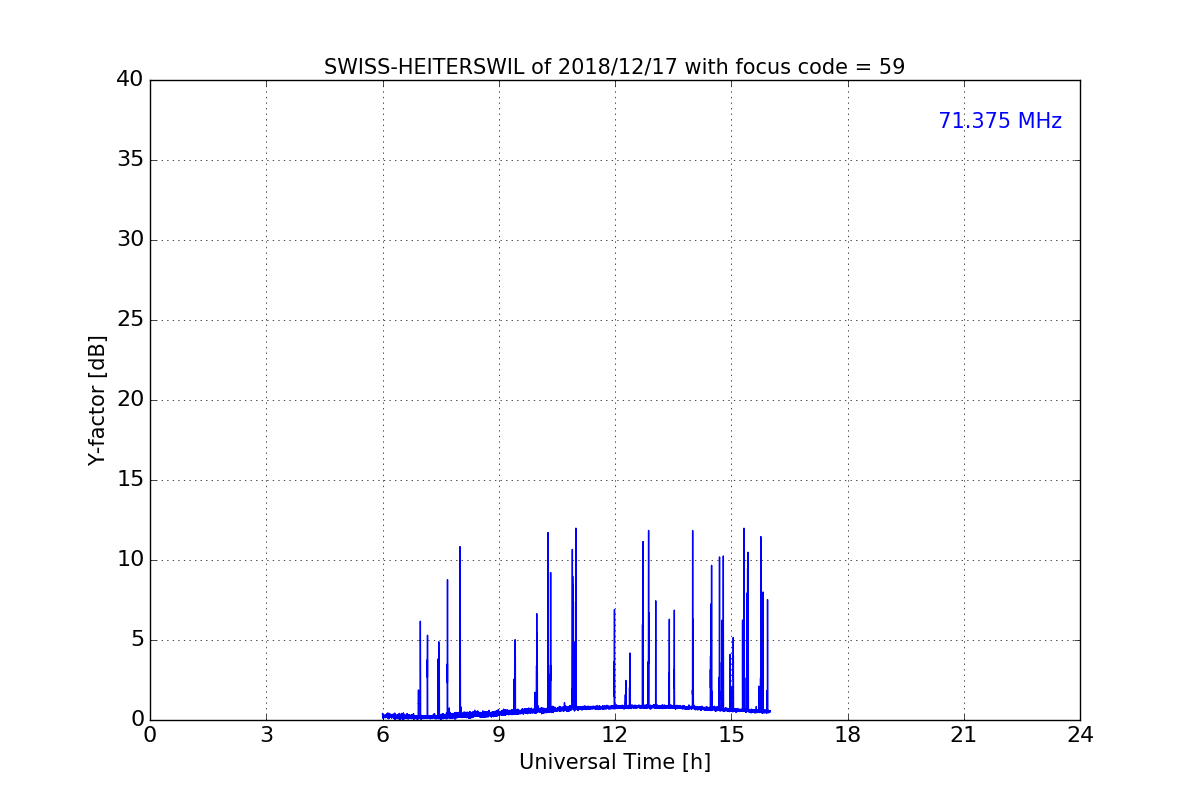Screen dimensions: 1200x800
Task: Click the 'Universal Time [h]' axis label
Action: pos(615,762)
